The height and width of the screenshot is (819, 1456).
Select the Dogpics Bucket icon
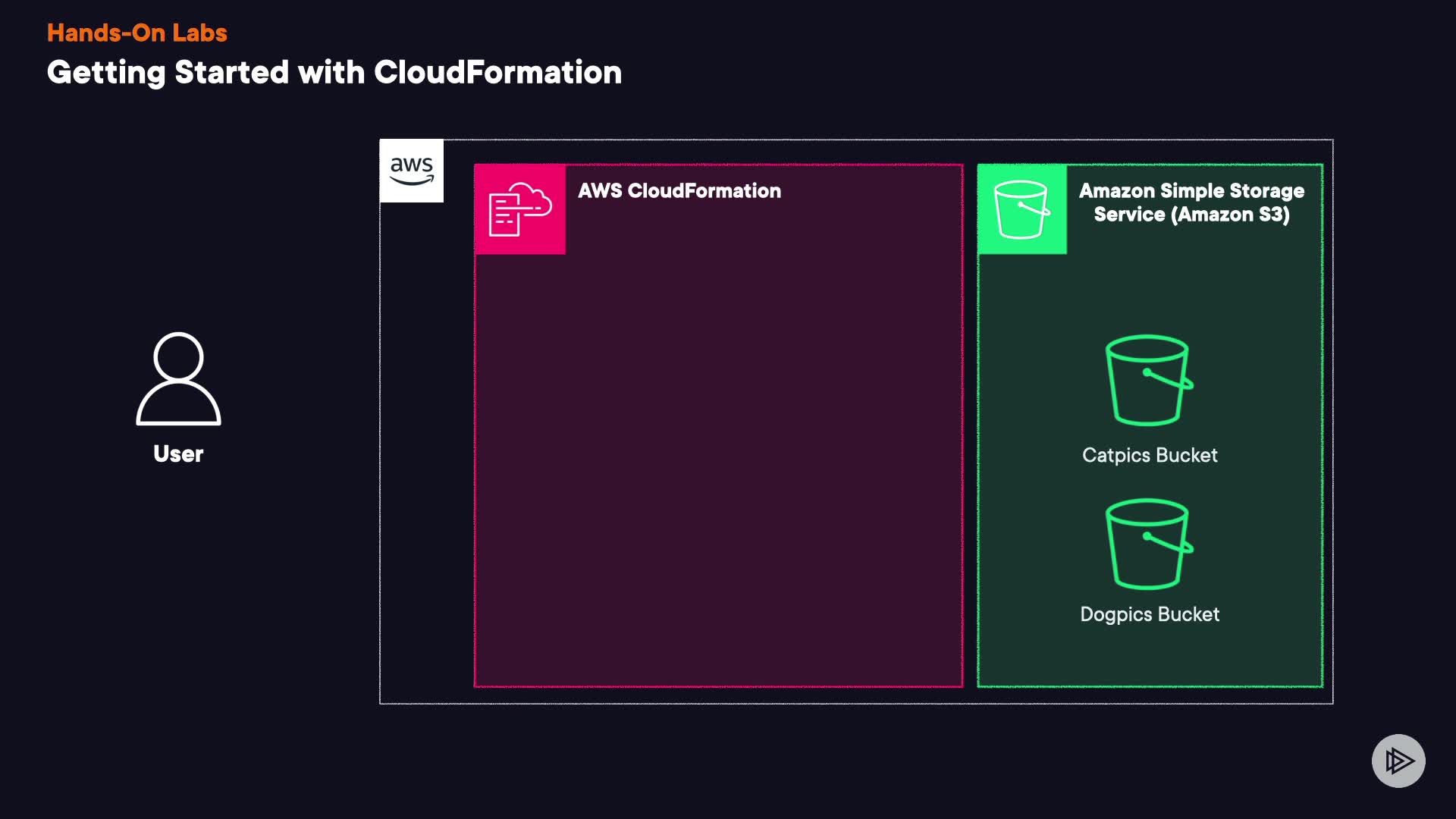[x=1148, y=544]
